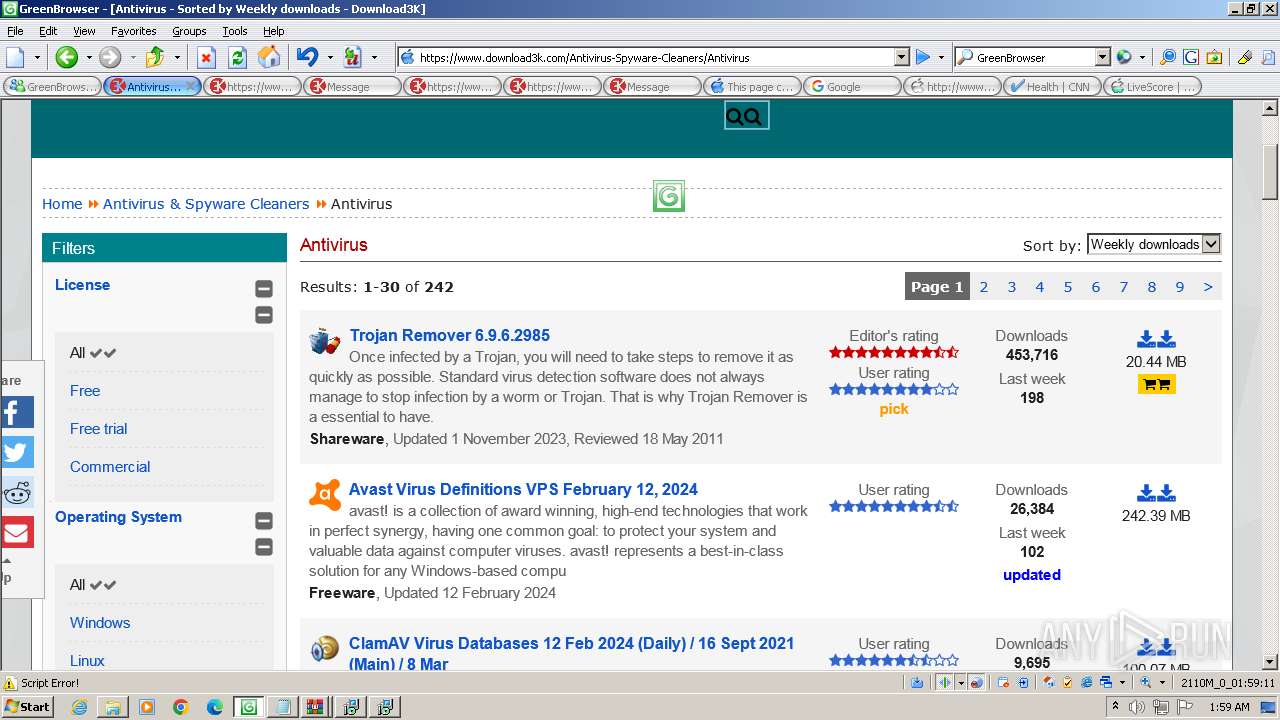Click the Go blue arrow beside address bar
The image size is (1280, 720).
(923, 57)
